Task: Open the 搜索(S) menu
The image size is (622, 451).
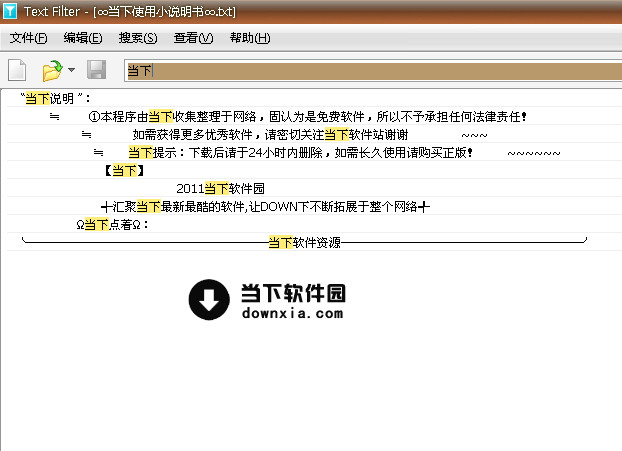Action: [x=138, y=38]
